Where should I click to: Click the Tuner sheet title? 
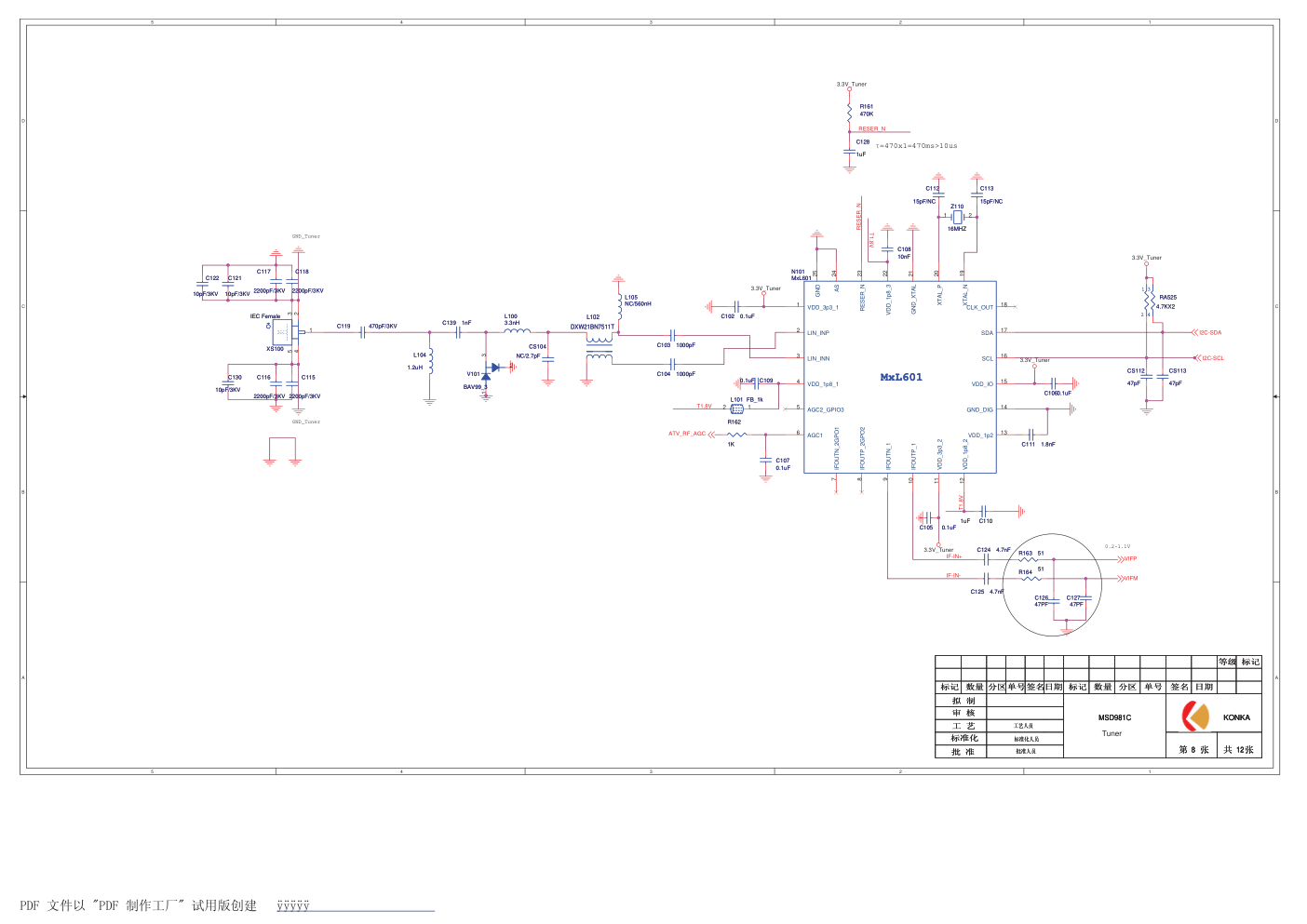point(1112,733)
